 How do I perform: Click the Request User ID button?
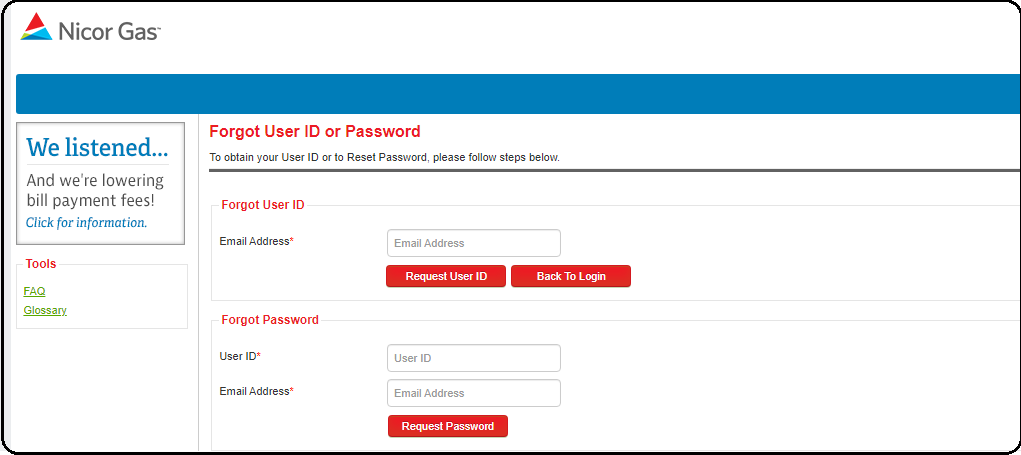pyautogui.click(x=446, y=276)
